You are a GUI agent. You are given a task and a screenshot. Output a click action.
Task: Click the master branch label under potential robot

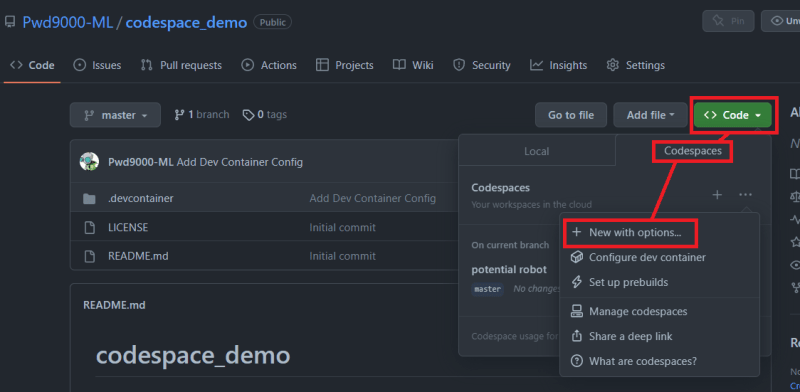click(x=487, y=289)
